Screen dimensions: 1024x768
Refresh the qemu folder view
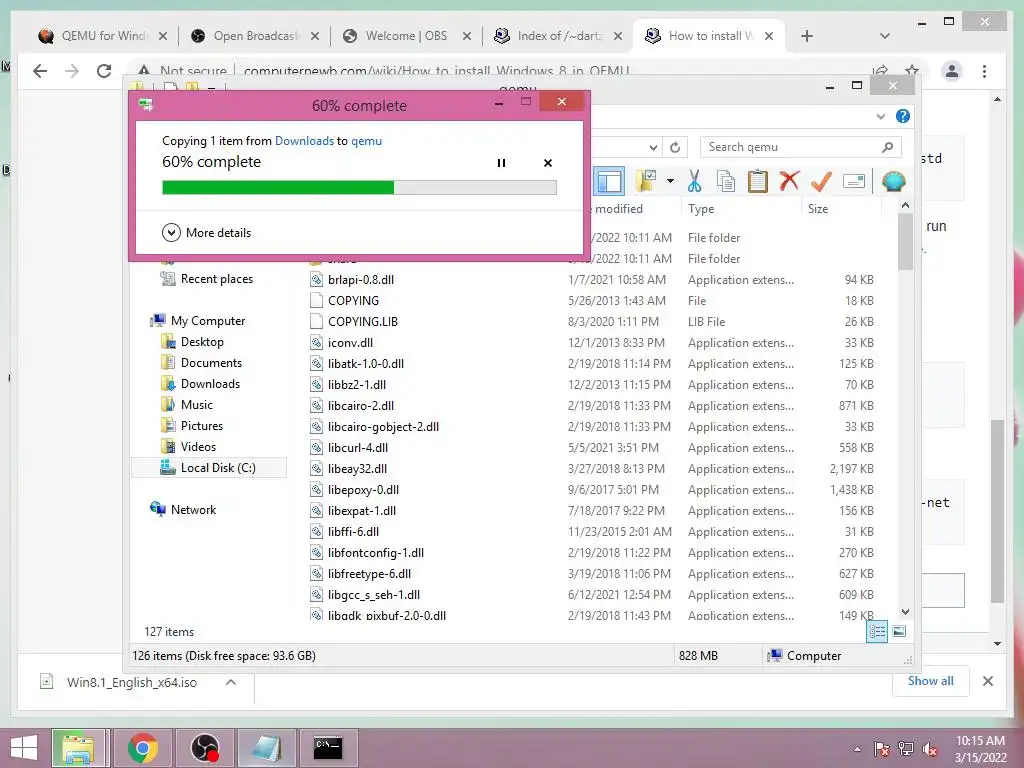click(675, 148)
